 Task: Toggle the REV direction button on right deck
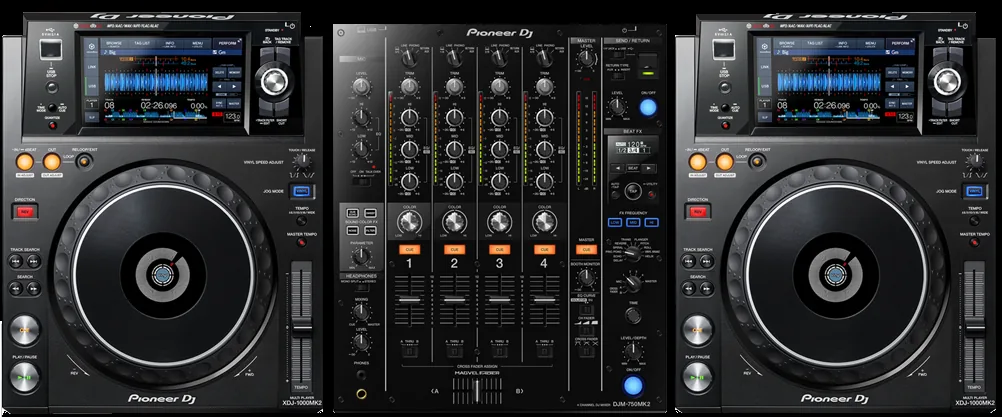(x=697, y=212)
